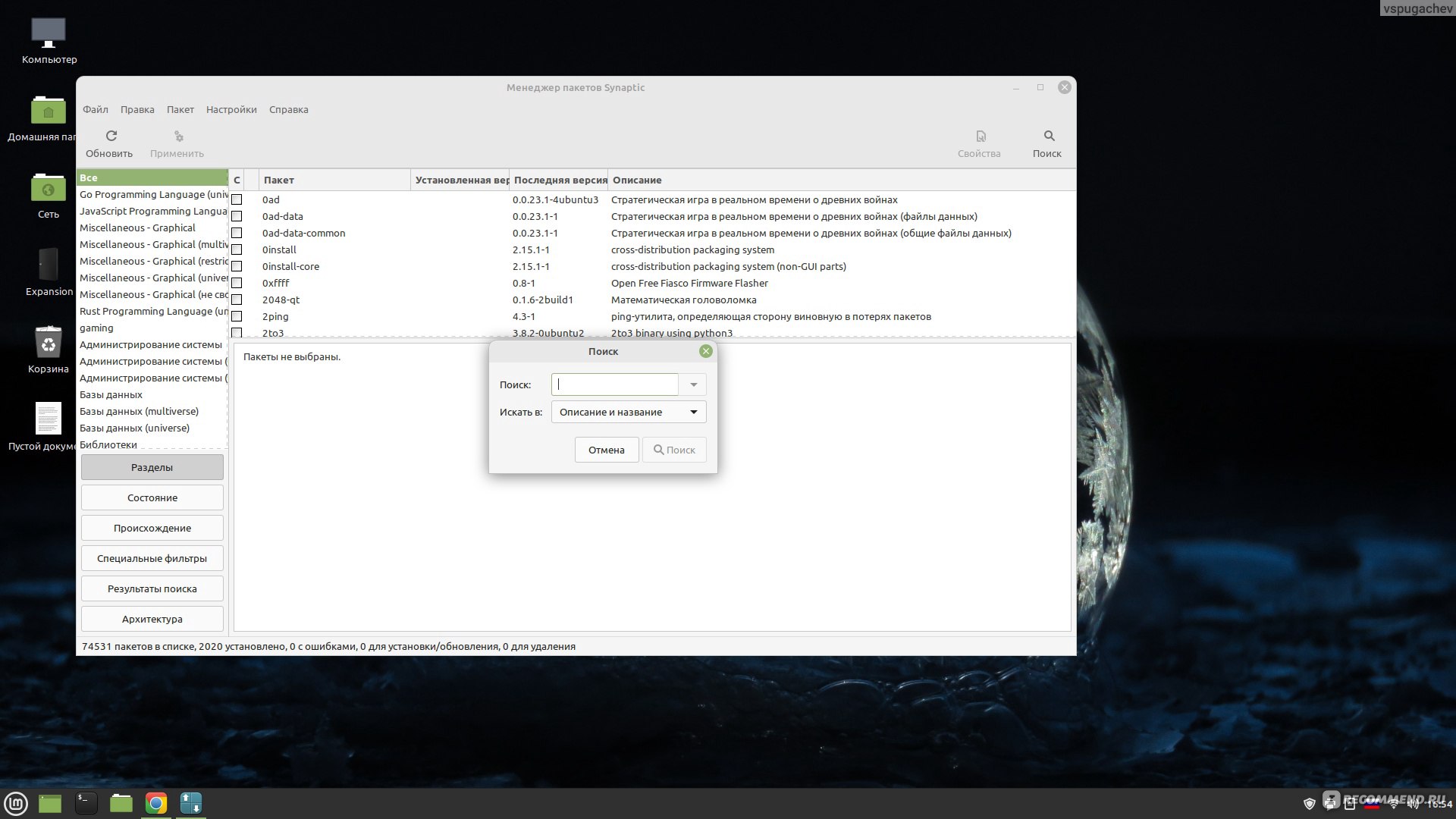The height and width of the screenshot is (819, 1456).
Task: Click the Поиск button in dialog
Action: tap(673, 449)
